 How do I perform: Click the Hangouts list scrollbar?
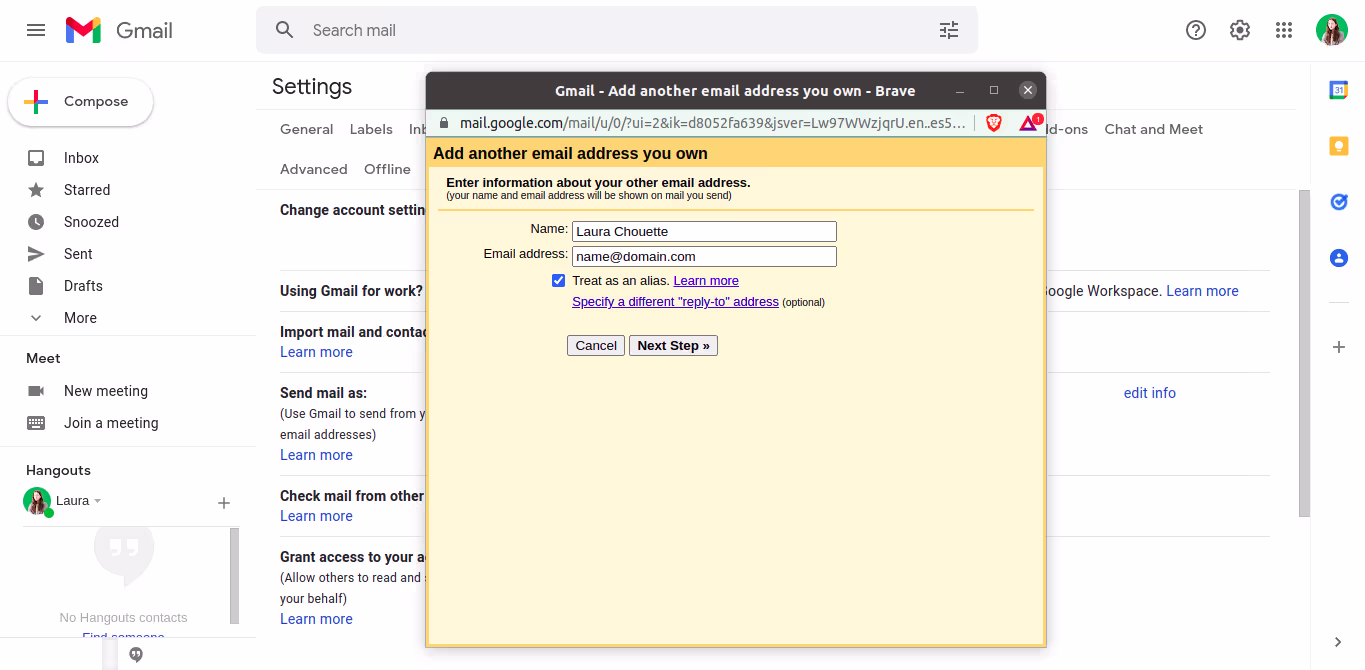234,576
